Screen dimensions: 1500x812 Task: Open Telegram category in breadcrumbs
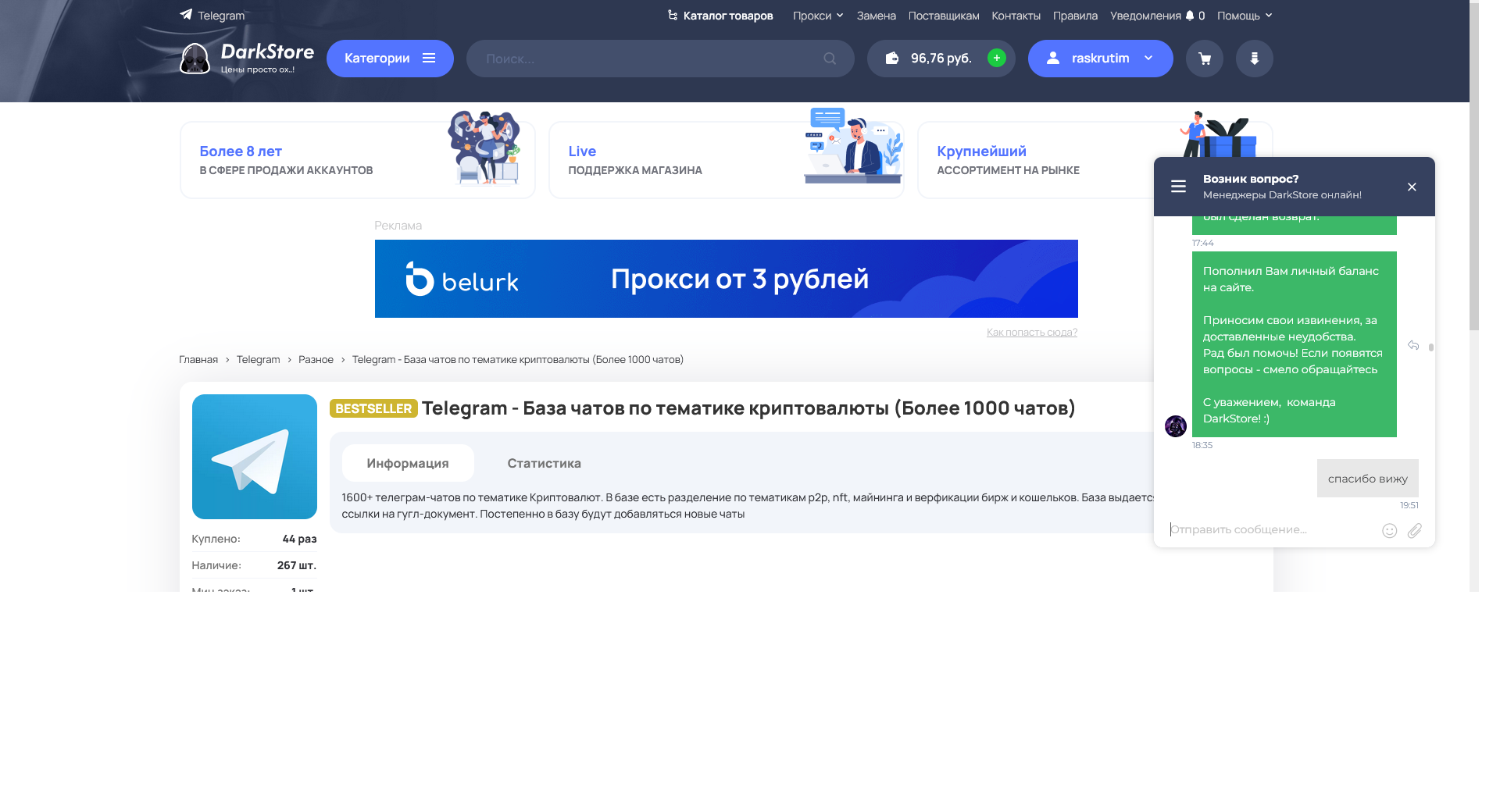coord(258,359)
